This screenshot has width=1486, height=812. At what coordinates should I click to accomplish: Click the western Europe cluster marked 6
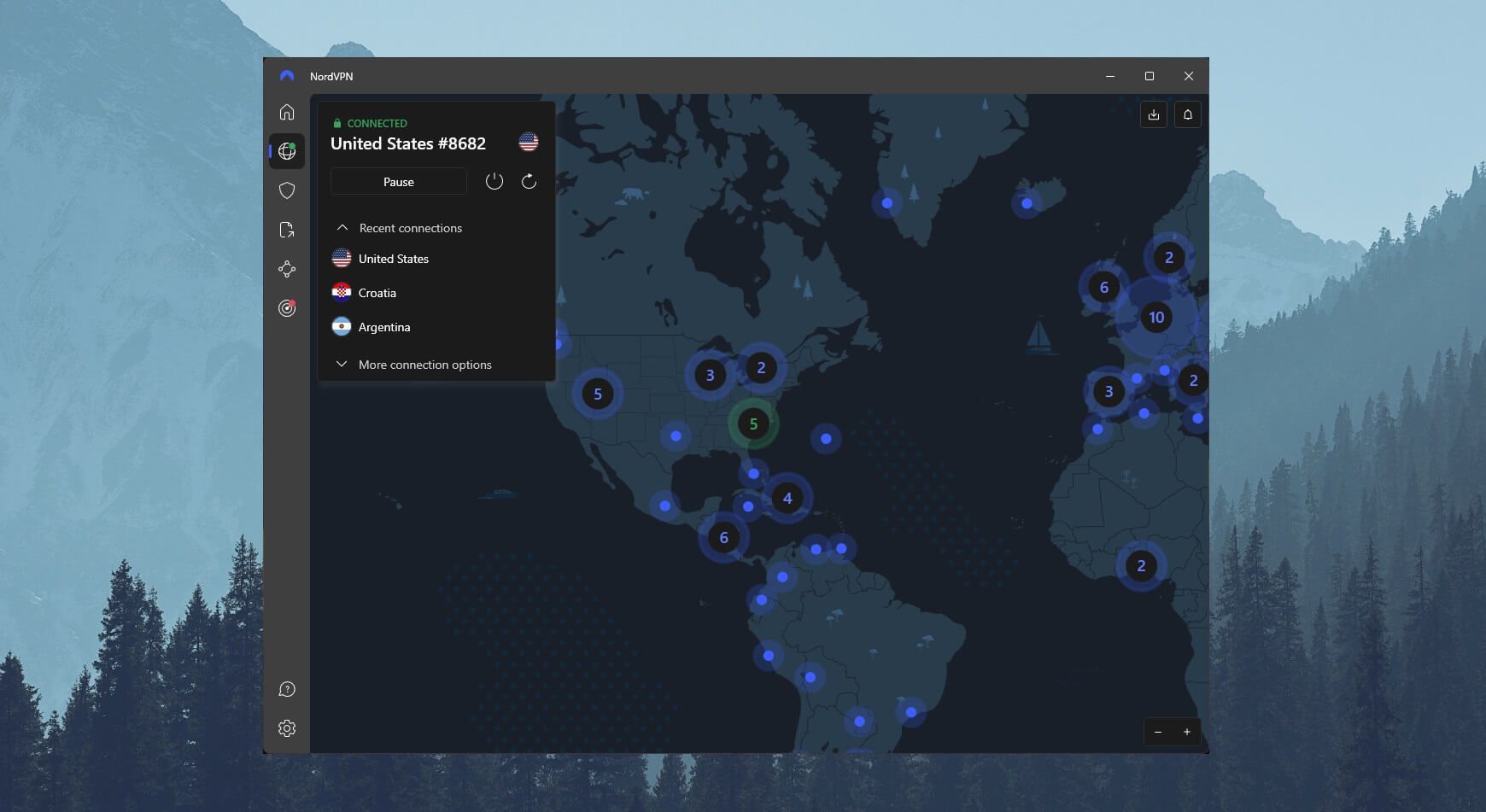click(1103, 287)
